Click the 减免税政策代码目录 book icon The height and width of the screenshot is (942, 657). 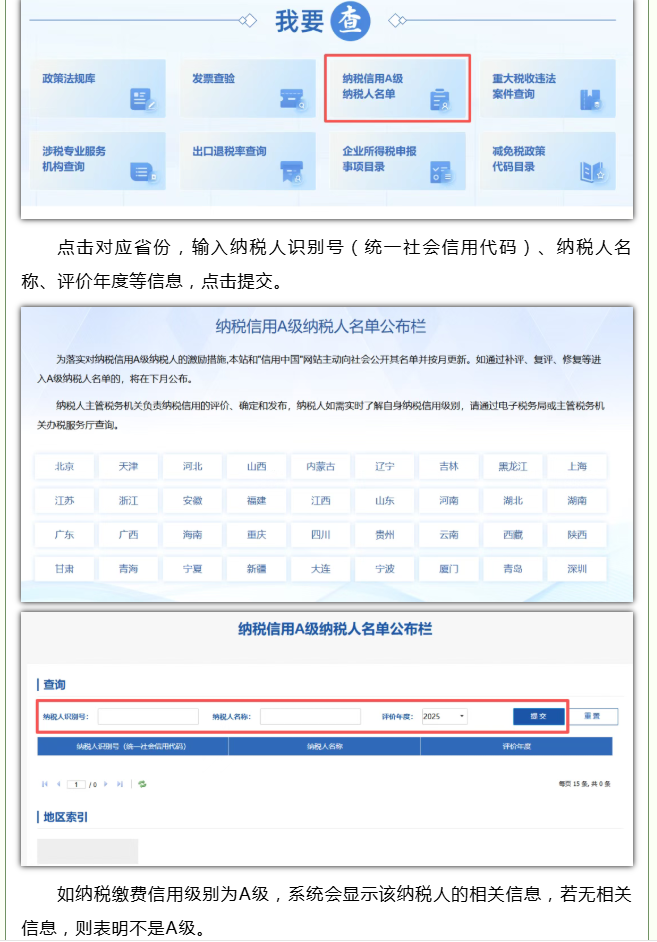coord(592,172)
